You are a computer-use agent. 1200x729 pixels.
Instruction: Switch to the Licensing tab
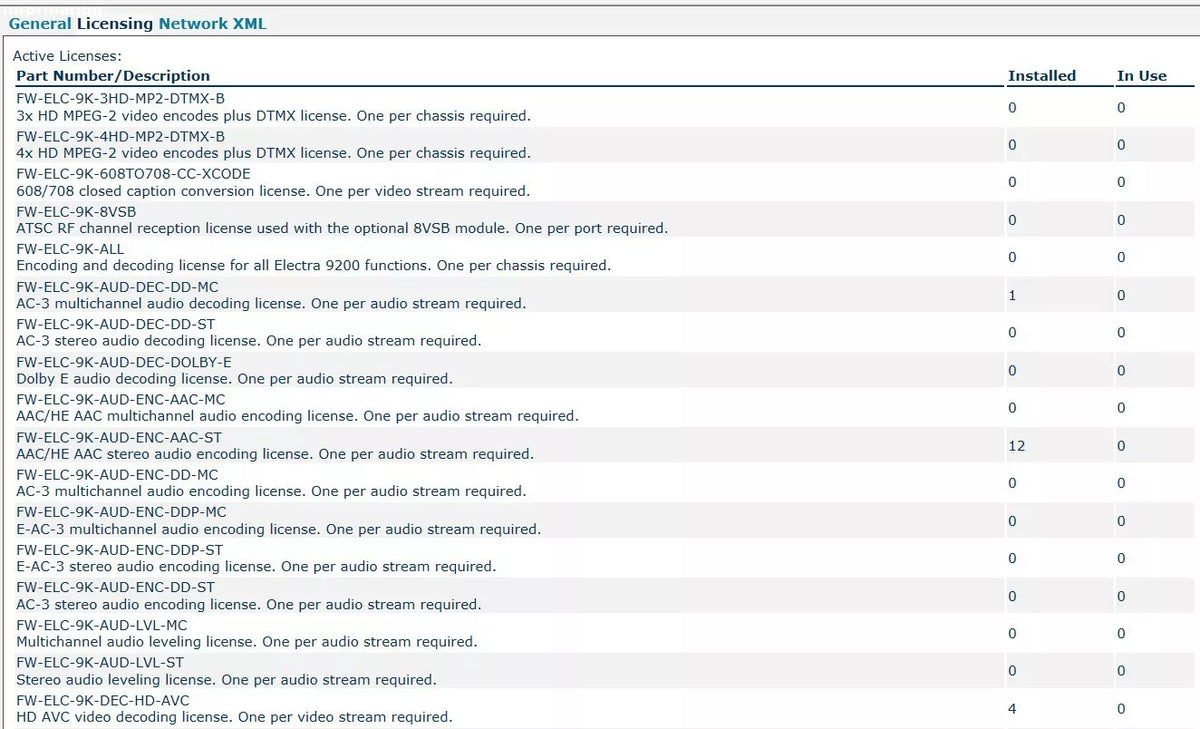click(115, 23)
